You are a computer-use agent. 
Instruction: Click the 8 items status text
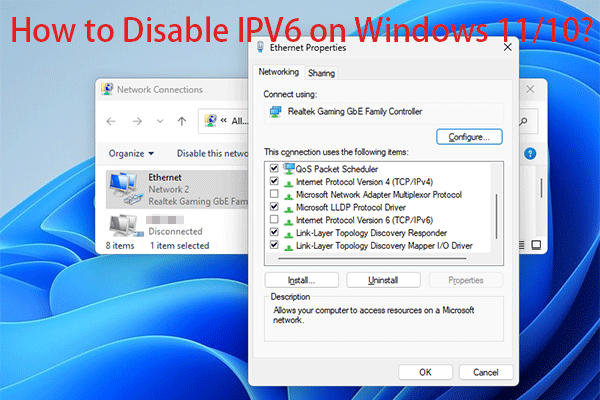(120, 245)
